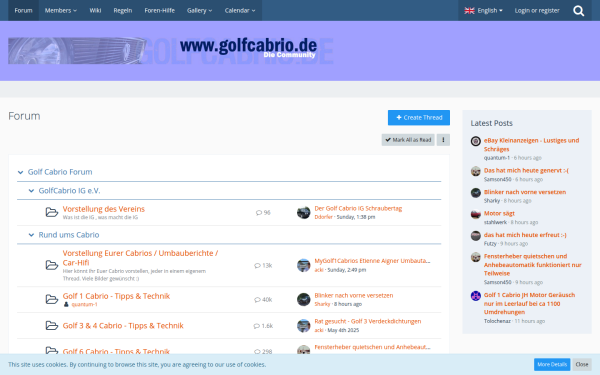Click avatar beside Fensterheber quietschen latest post
This screenshot has height=375, width=600.
(476, 257)
